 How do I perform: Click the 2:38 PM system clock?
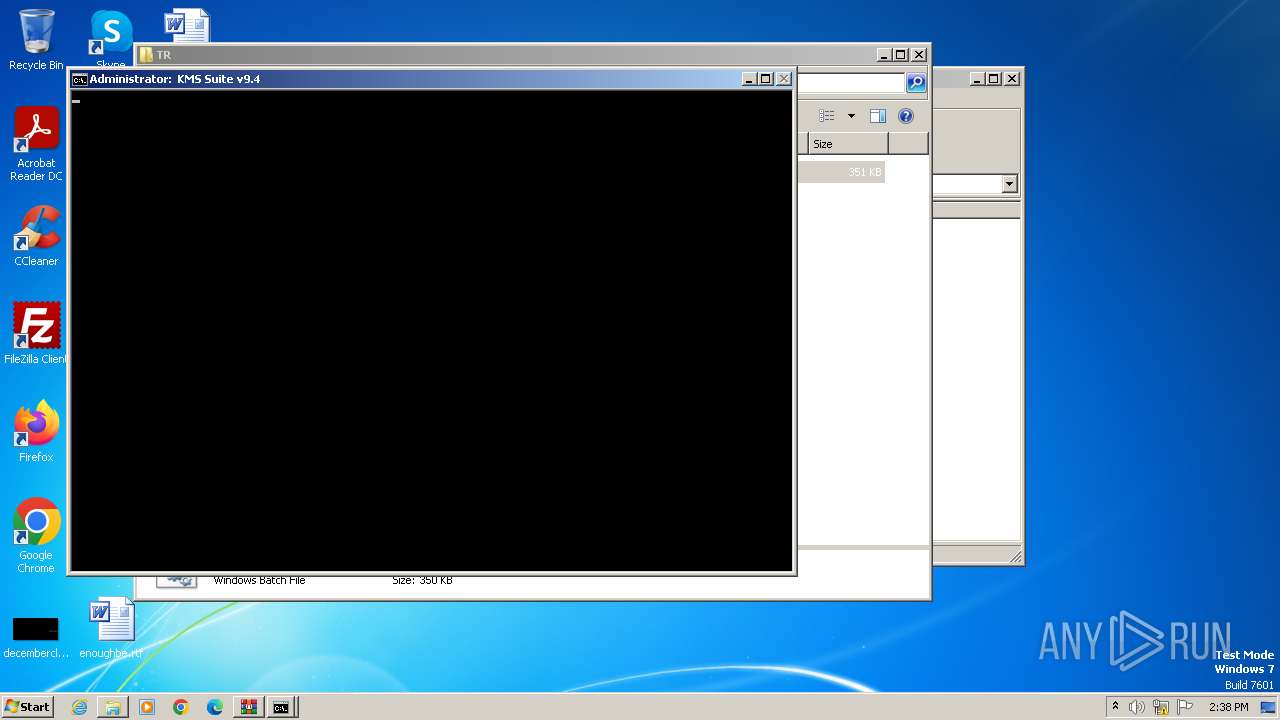coord(1228,707)
